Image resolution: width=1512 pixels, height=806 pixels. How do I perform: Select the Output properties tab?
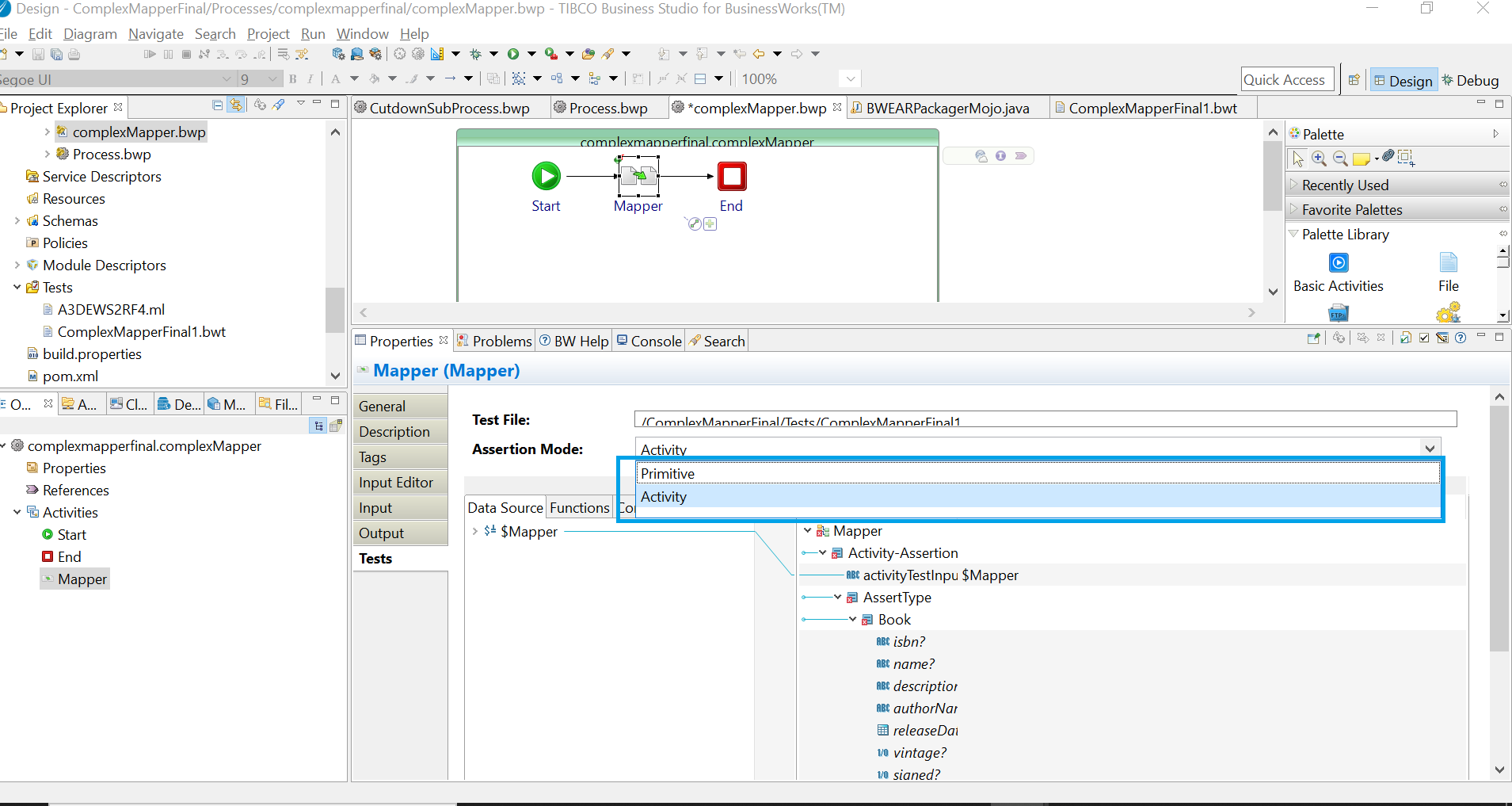coord(400,533)
